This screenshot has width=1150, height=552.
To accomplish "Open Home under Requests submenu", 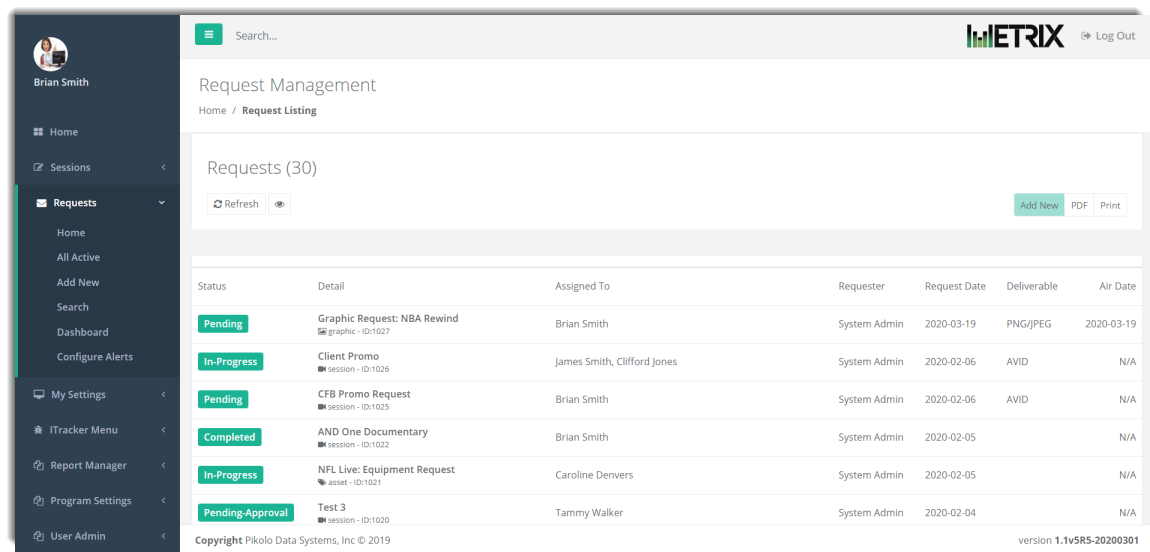I will pyautogui.click(x=71, y=232).
